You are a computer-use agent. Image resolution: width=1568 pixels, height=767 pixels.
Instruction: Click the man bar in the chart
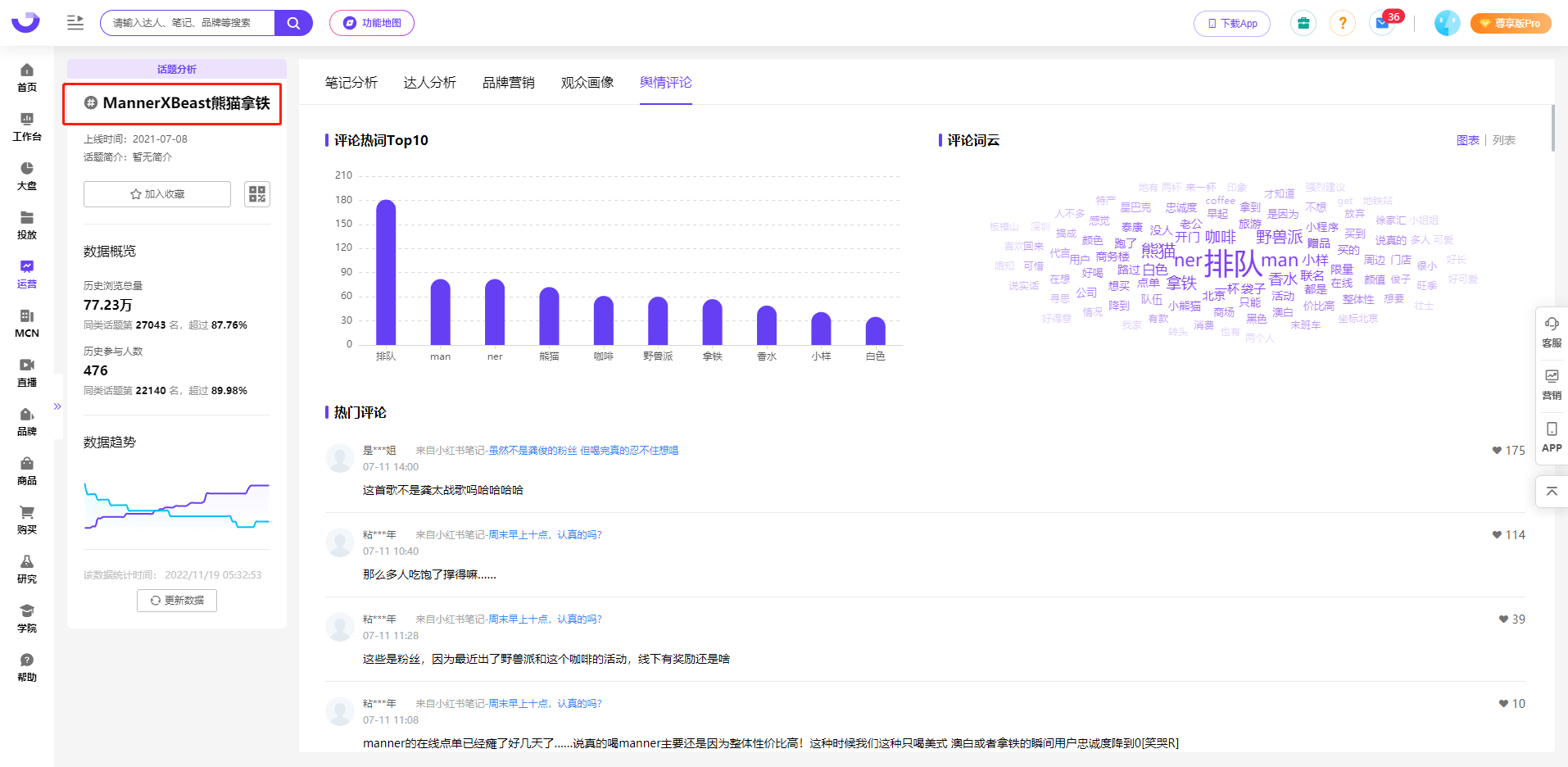[441, 312]
